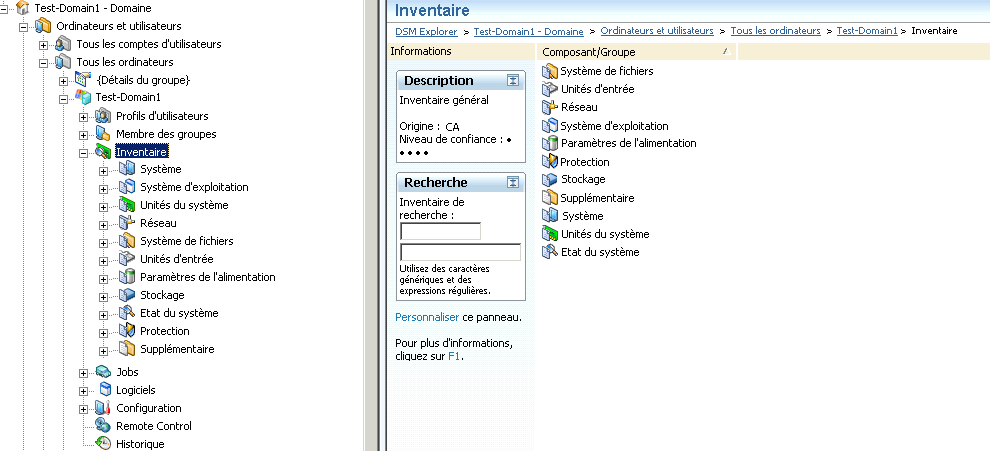Click Réseau icon in component list
Screen dimensions: 990x451
(550, 107)
